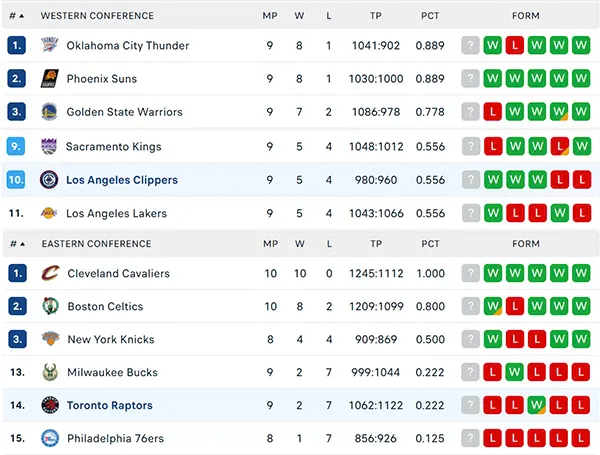Click the Cleveland Cavaliers logo

50,273
